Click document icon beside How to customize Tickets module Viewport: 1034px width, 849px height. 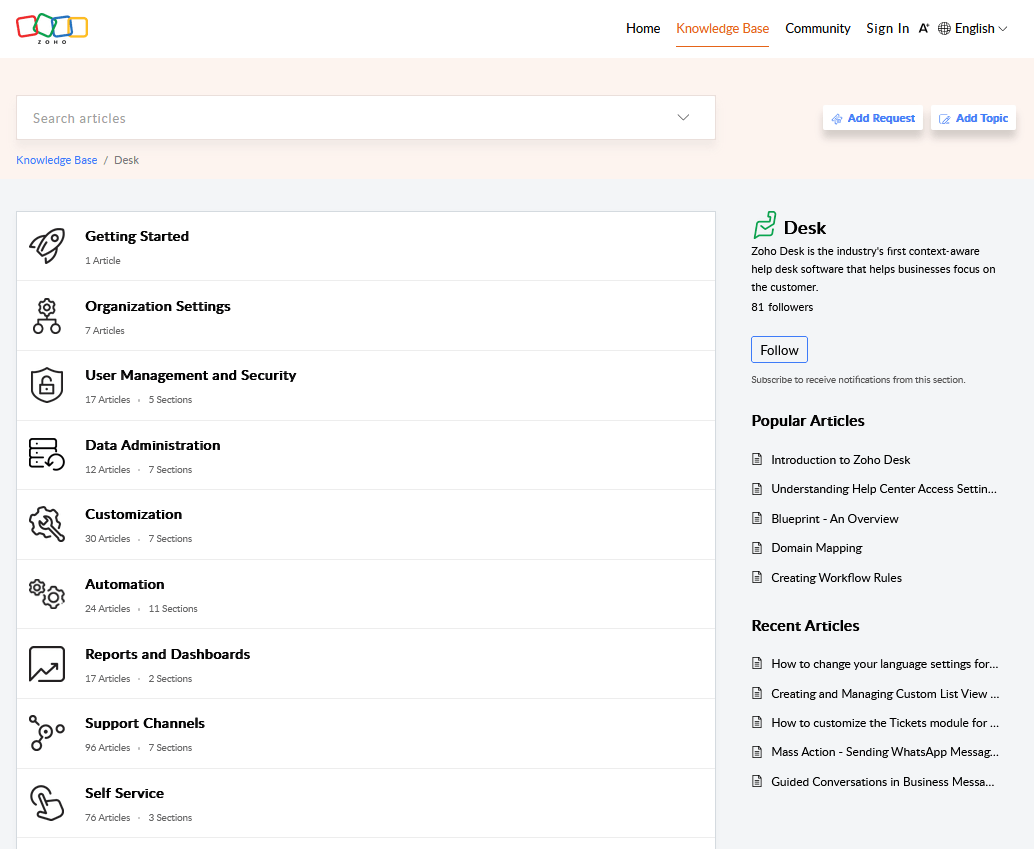click(x=757, y=722)
